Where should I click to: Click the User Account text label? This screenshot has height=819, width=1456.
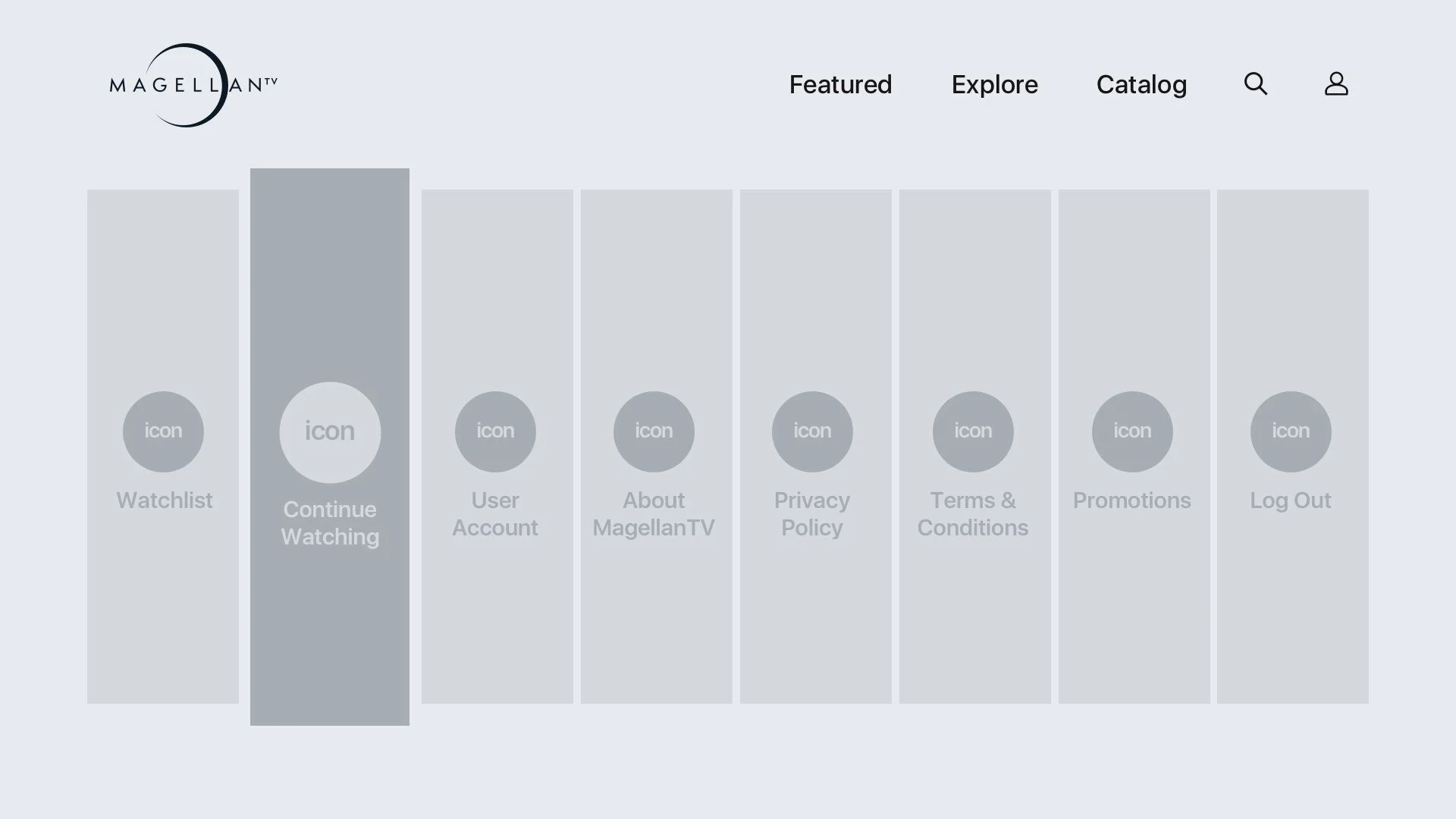pos(495,514)
